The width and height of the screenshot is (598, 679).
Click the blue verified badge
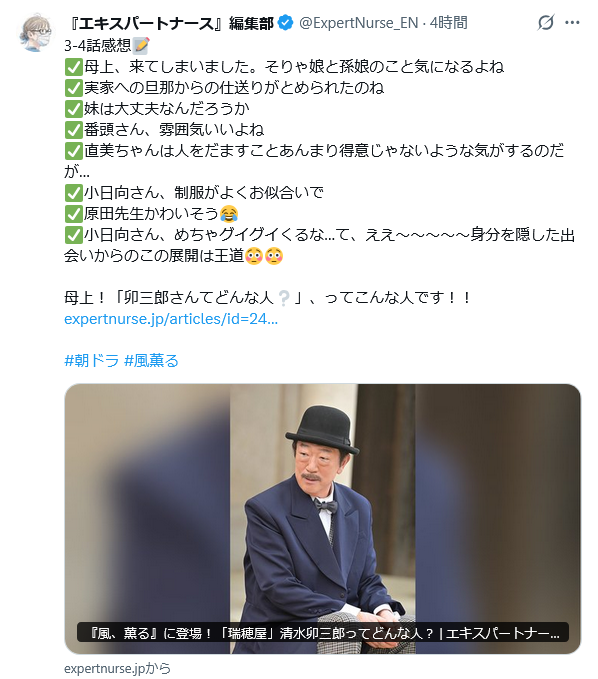(x=285, y=23)
